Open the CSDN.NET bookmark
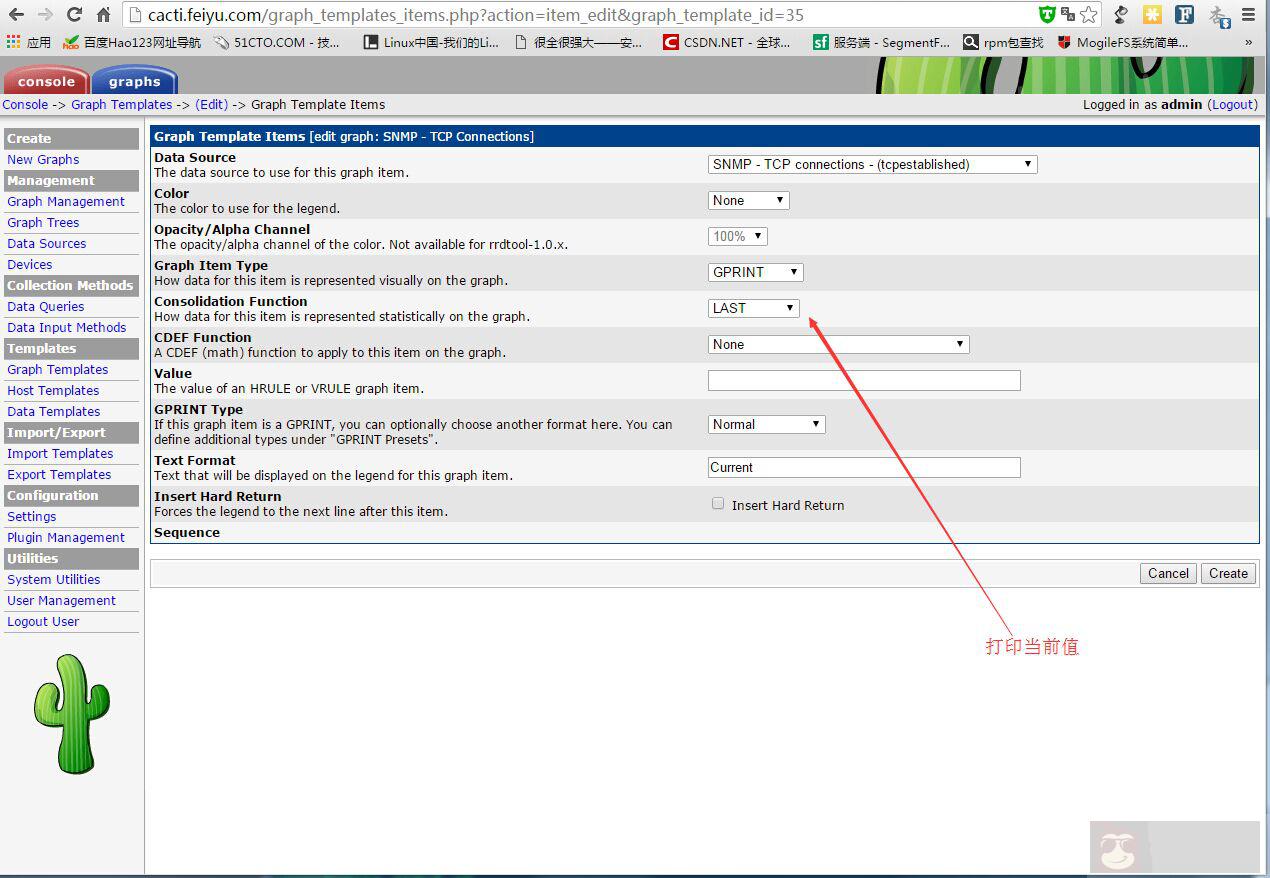The image size is (1270, 878). (727, 42)
